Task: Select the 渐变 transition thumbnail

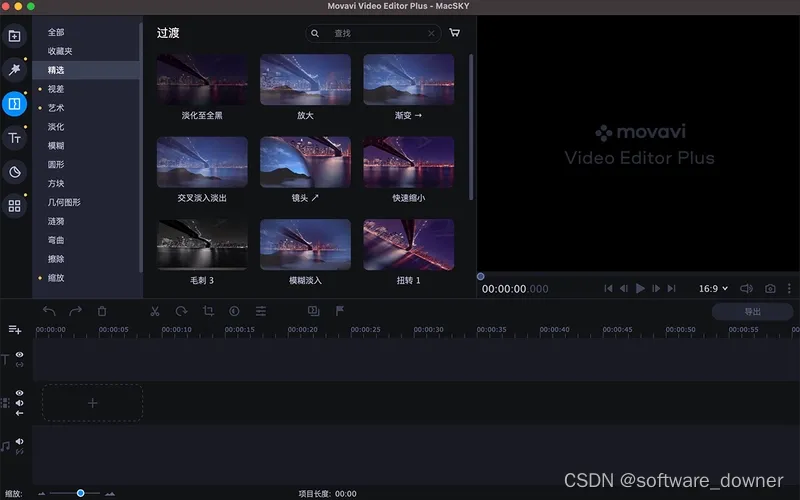Action: pyautogui.click(x=409, y=80)
